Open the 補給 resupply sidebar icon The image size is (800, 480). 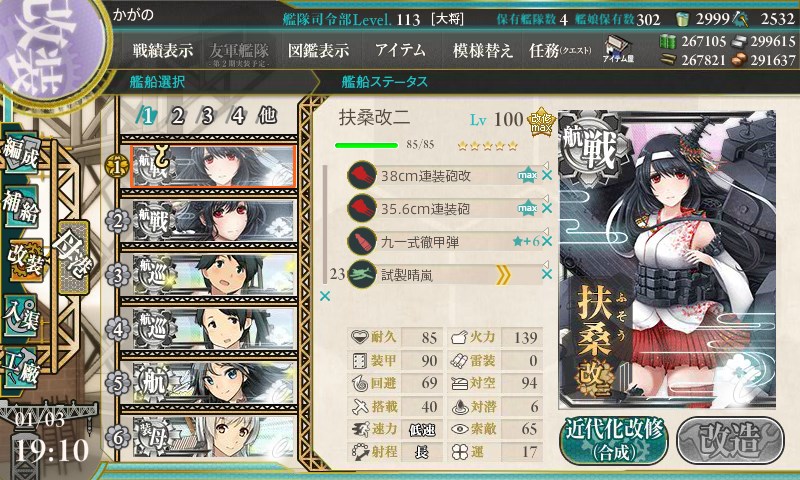pyautogui.click(x=21, y=206)
